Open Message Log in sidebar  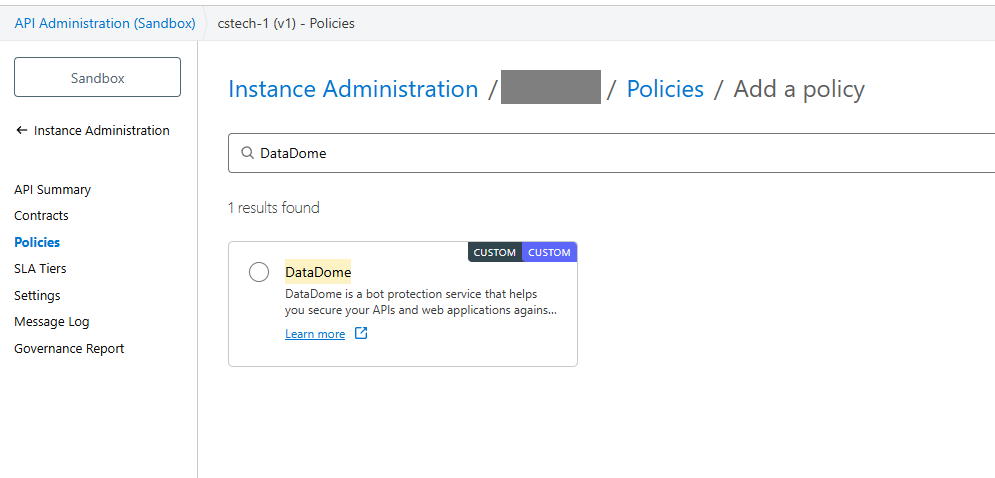[52, 322]
